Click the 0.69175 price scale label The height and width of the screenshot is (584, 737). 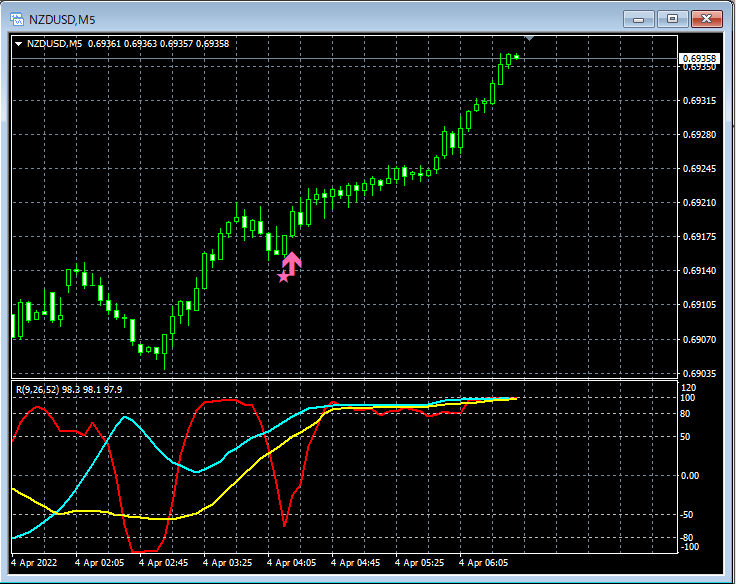[x=699, y=237]
